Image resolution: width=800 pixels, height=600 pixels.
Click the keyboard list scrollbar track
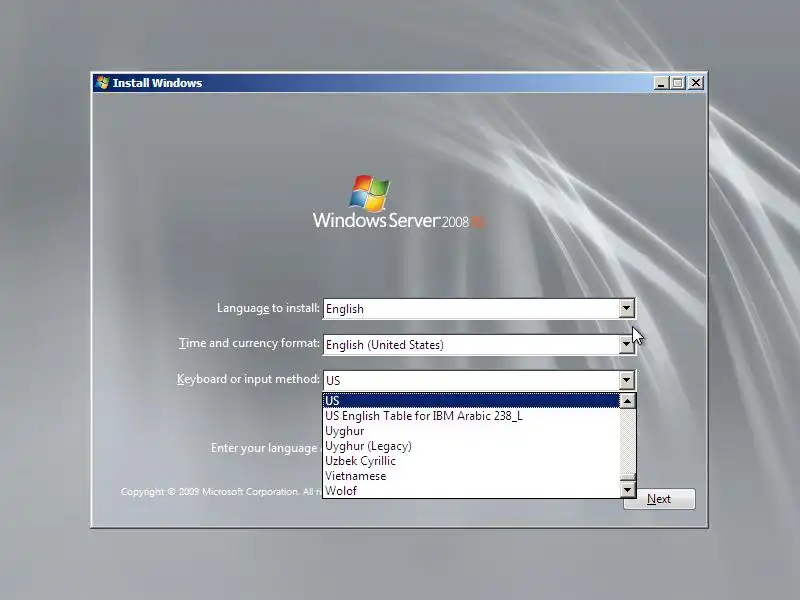point(627,441)
